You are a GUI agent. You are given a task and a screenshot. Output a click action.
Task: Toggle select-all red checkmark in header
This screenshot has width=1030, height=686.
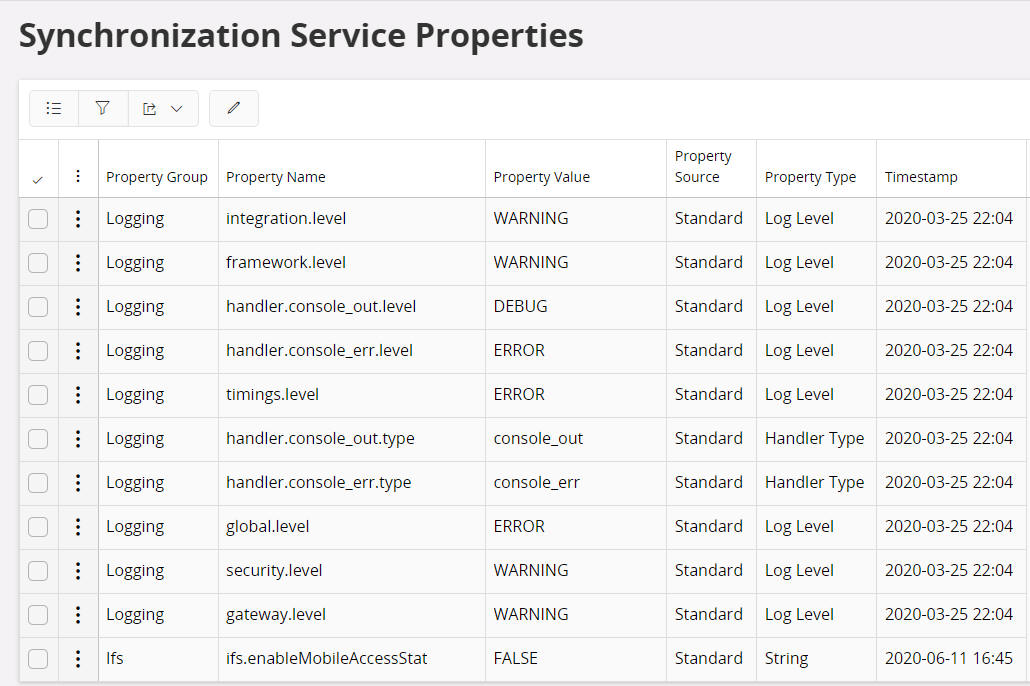pyautogui.click(x=38, y=179)
